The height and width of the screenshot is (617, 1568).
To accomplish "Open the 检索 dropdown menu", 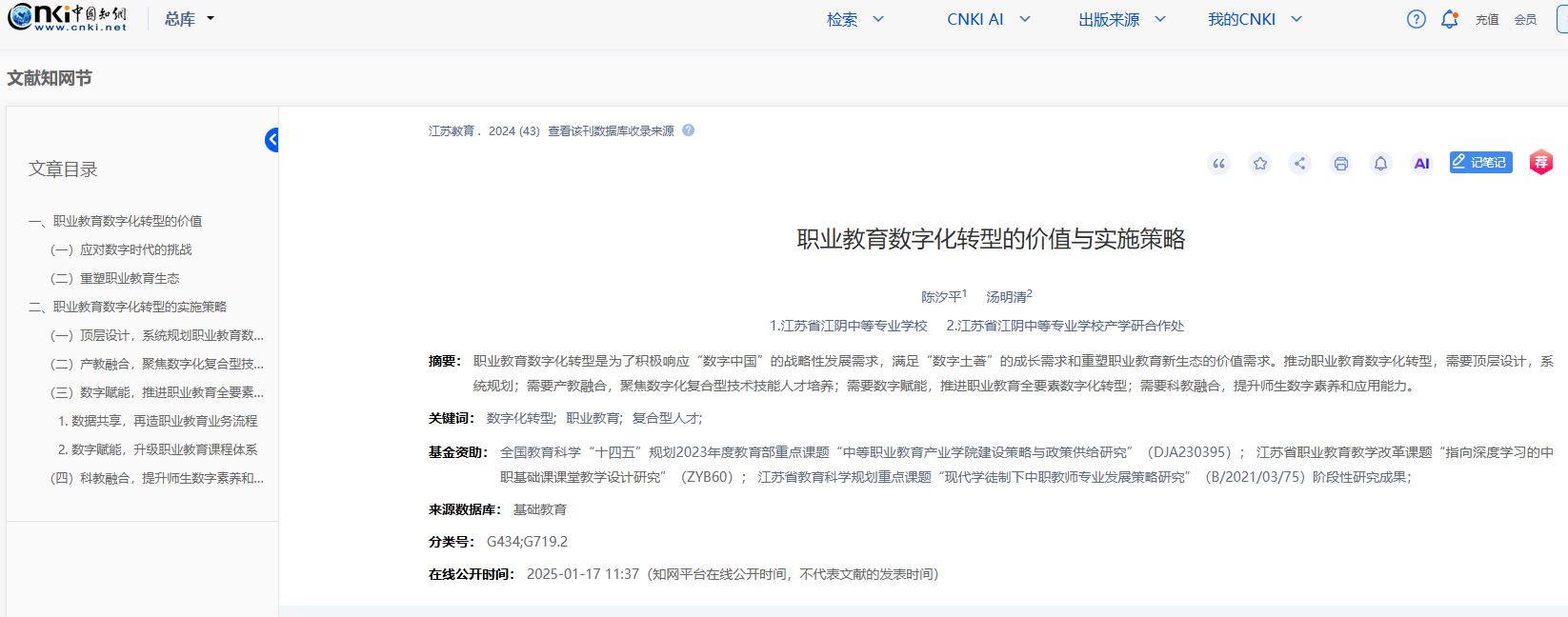I will click(x=854, y=19).
